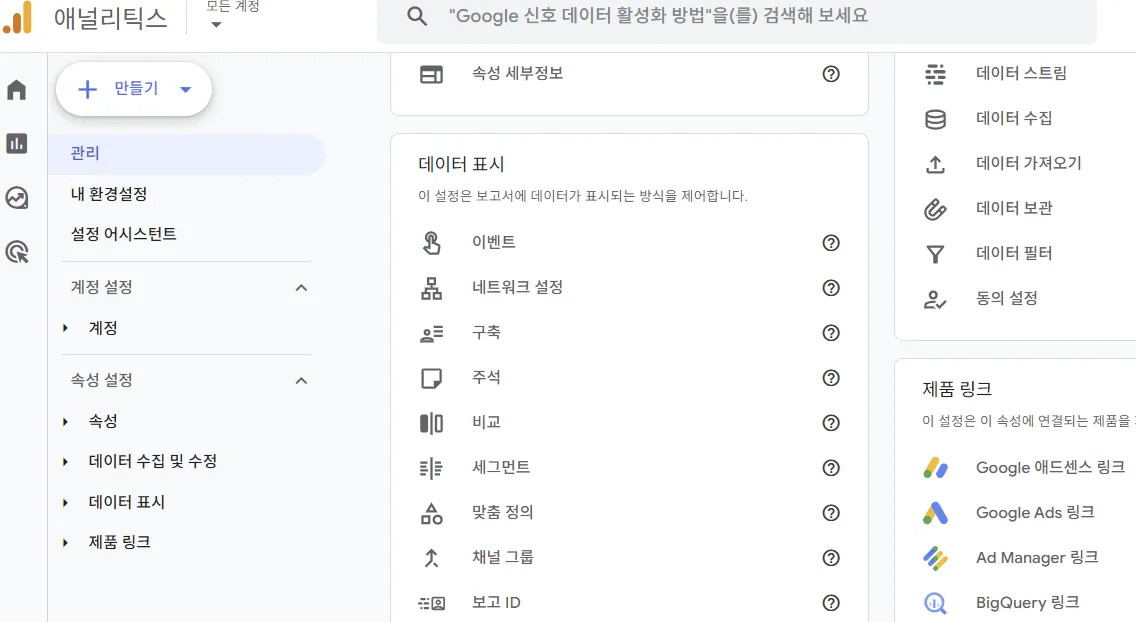The width and height of the screenshot is (1136, 622).
Task: Open help for 이벤트 row
Action: [x=831, y=243]
